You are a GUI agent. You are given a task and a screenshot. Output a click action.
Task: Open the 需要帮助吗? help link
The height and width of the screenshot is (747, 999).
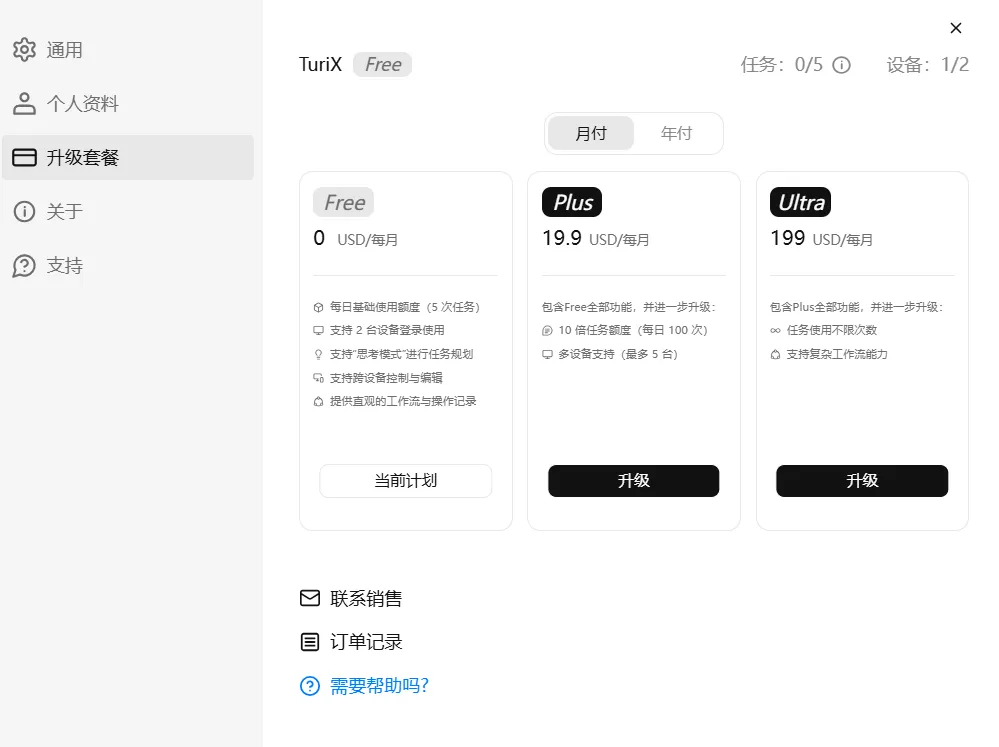pyautogui.click(x=379, y=686)
